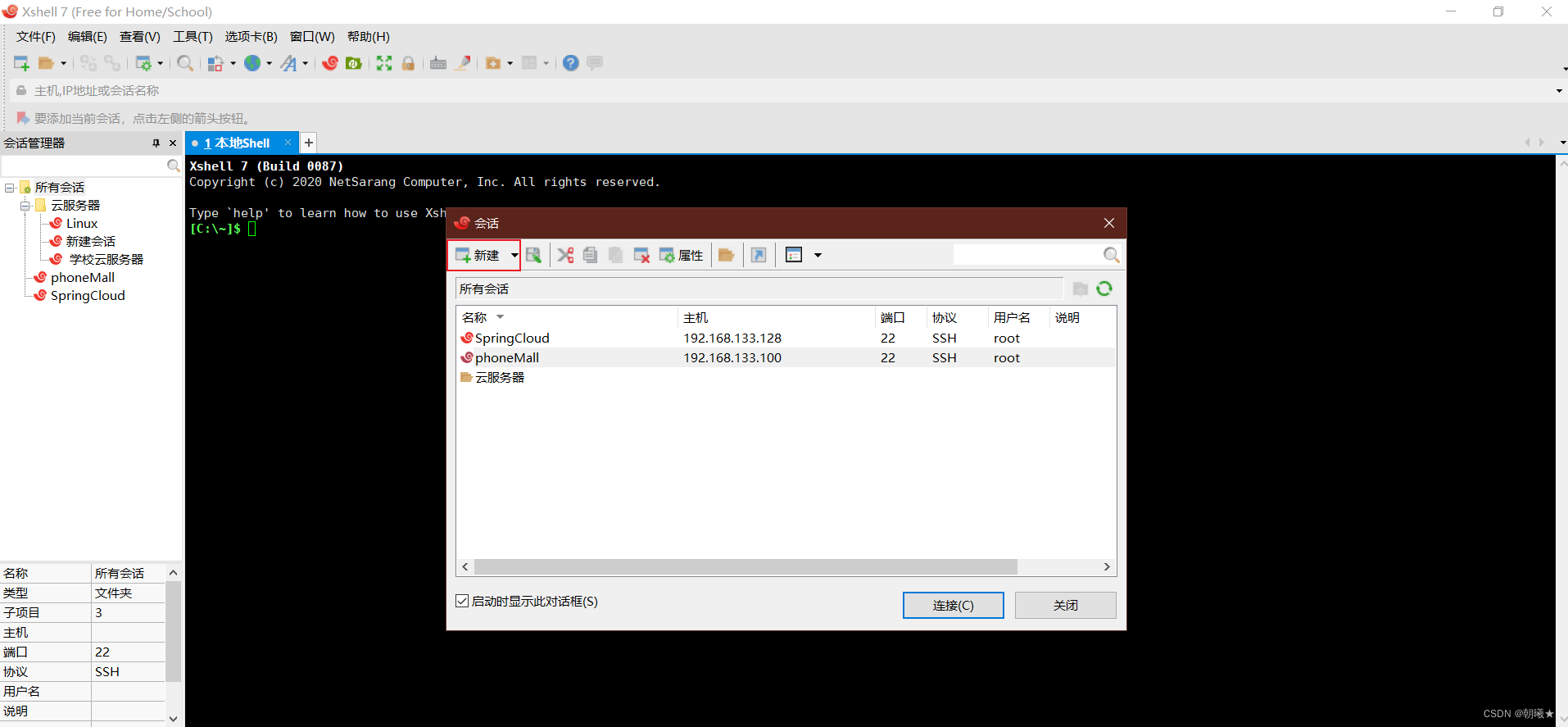Click the magnifier icon in dialog search box

[x=1111, y=255]
